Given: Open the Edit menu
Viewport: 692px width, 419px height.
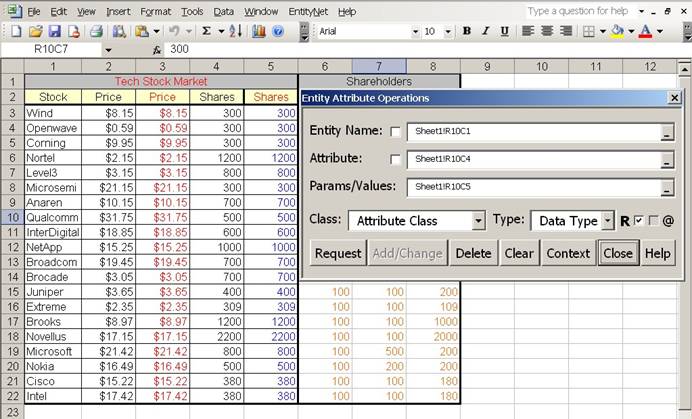Looking at the screenshot, I should [x=59, y=12].
